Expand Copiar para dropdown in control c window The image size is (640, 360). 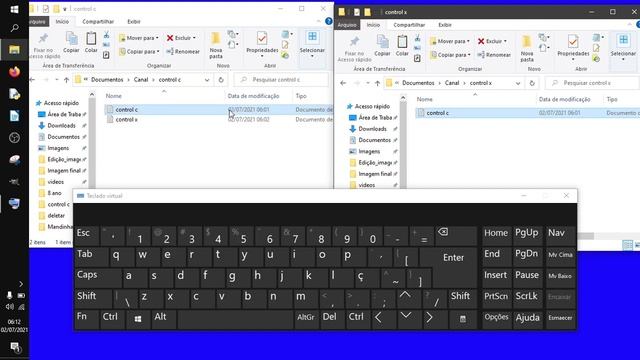tap(158, 51)
